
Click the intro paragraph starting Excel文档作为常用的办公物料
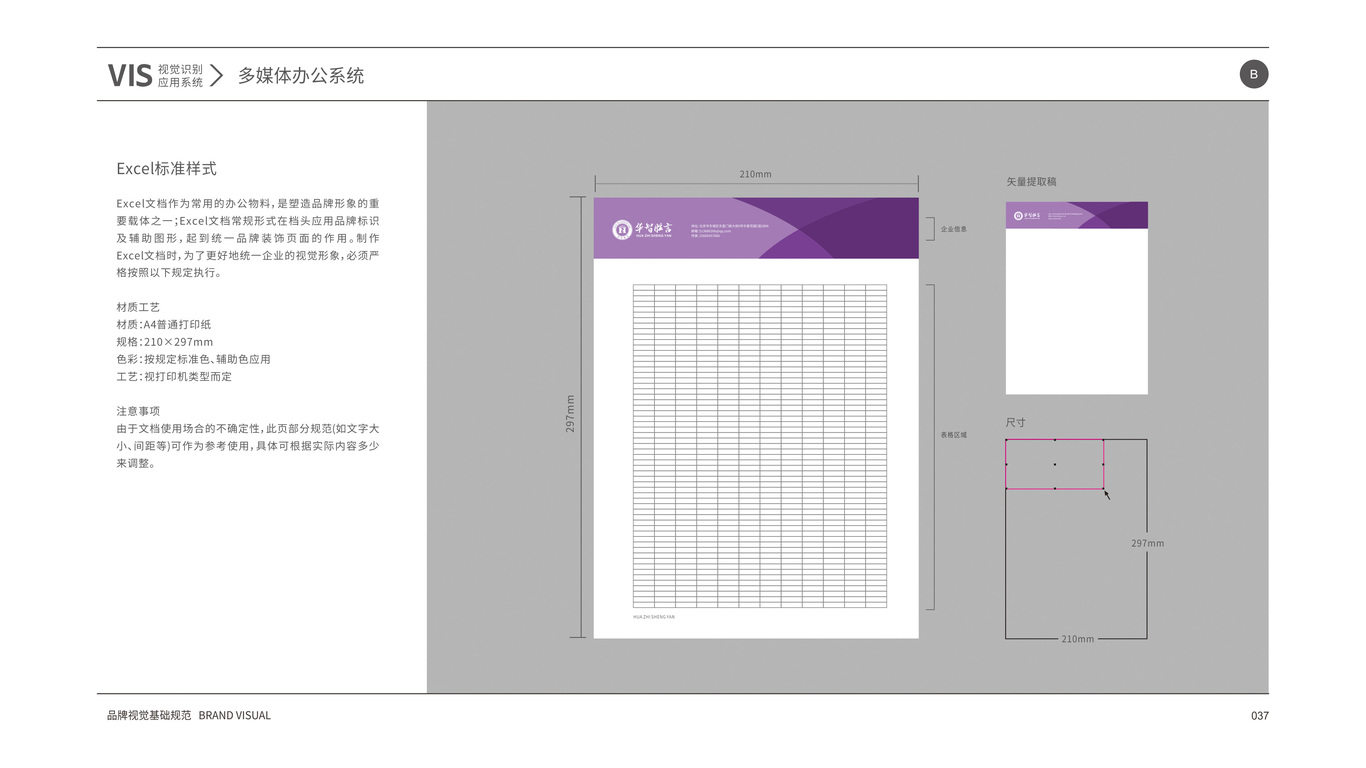[x=248, y=238]
